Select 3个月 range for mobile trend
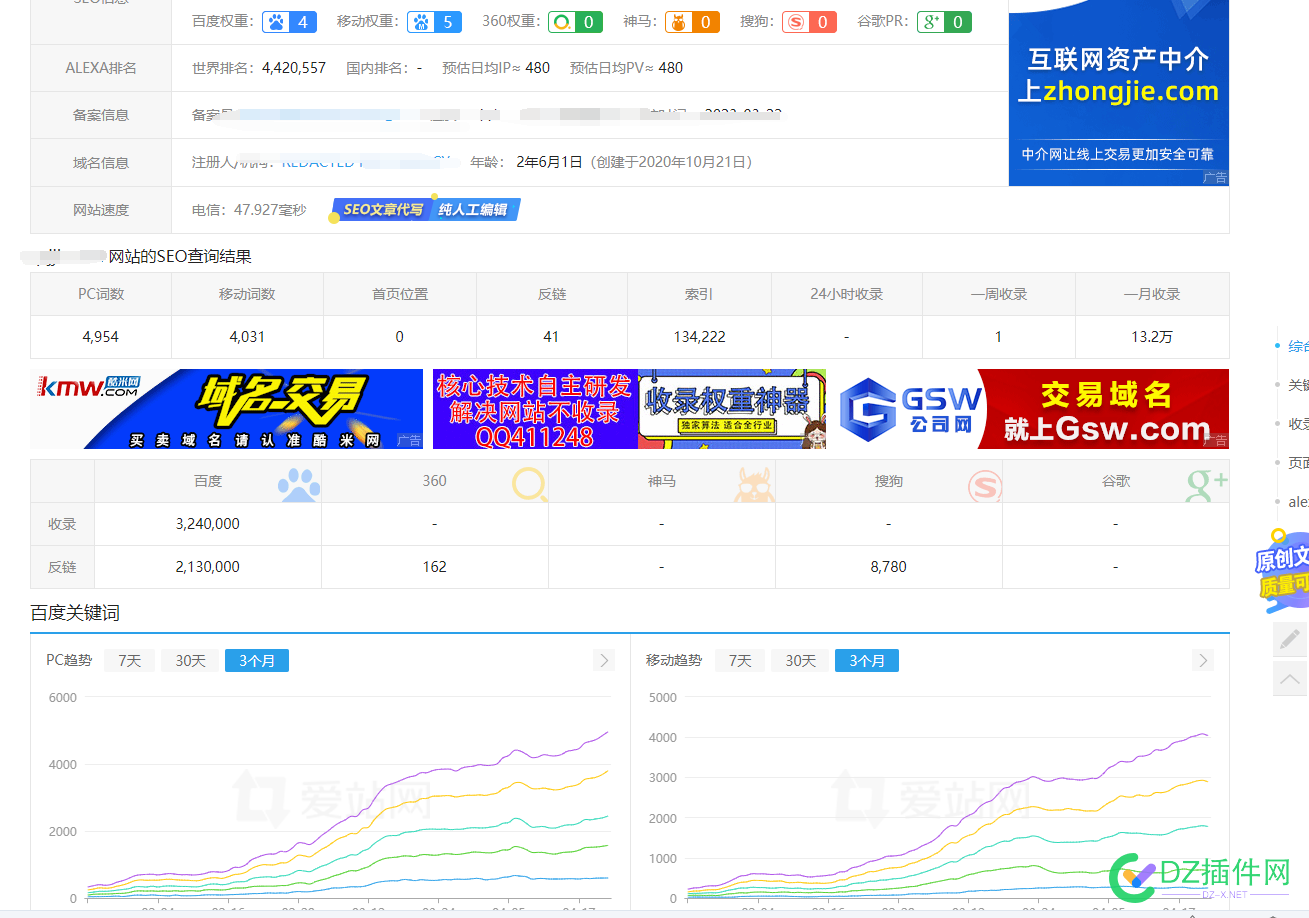Image resolution: width=1309 pixels, height=918 pixels. tap(867, 660)
